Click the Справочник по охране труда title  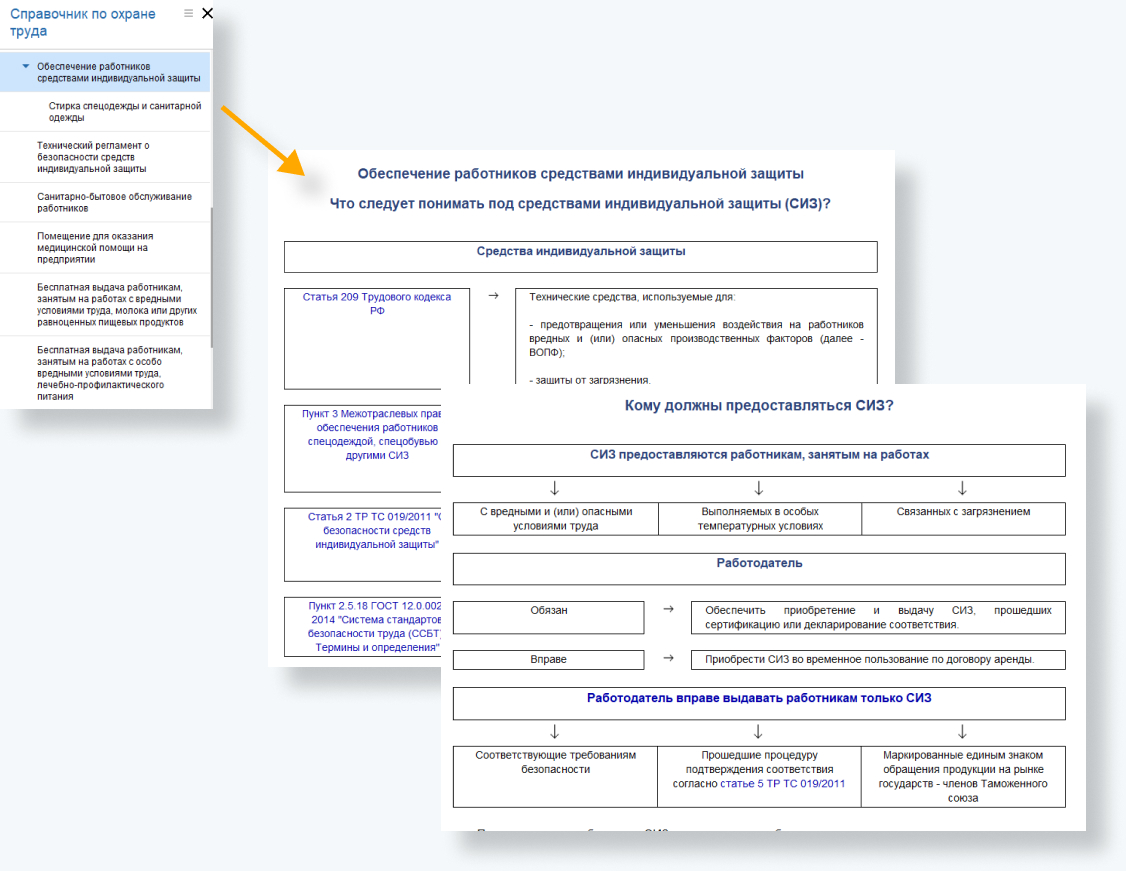82,22
